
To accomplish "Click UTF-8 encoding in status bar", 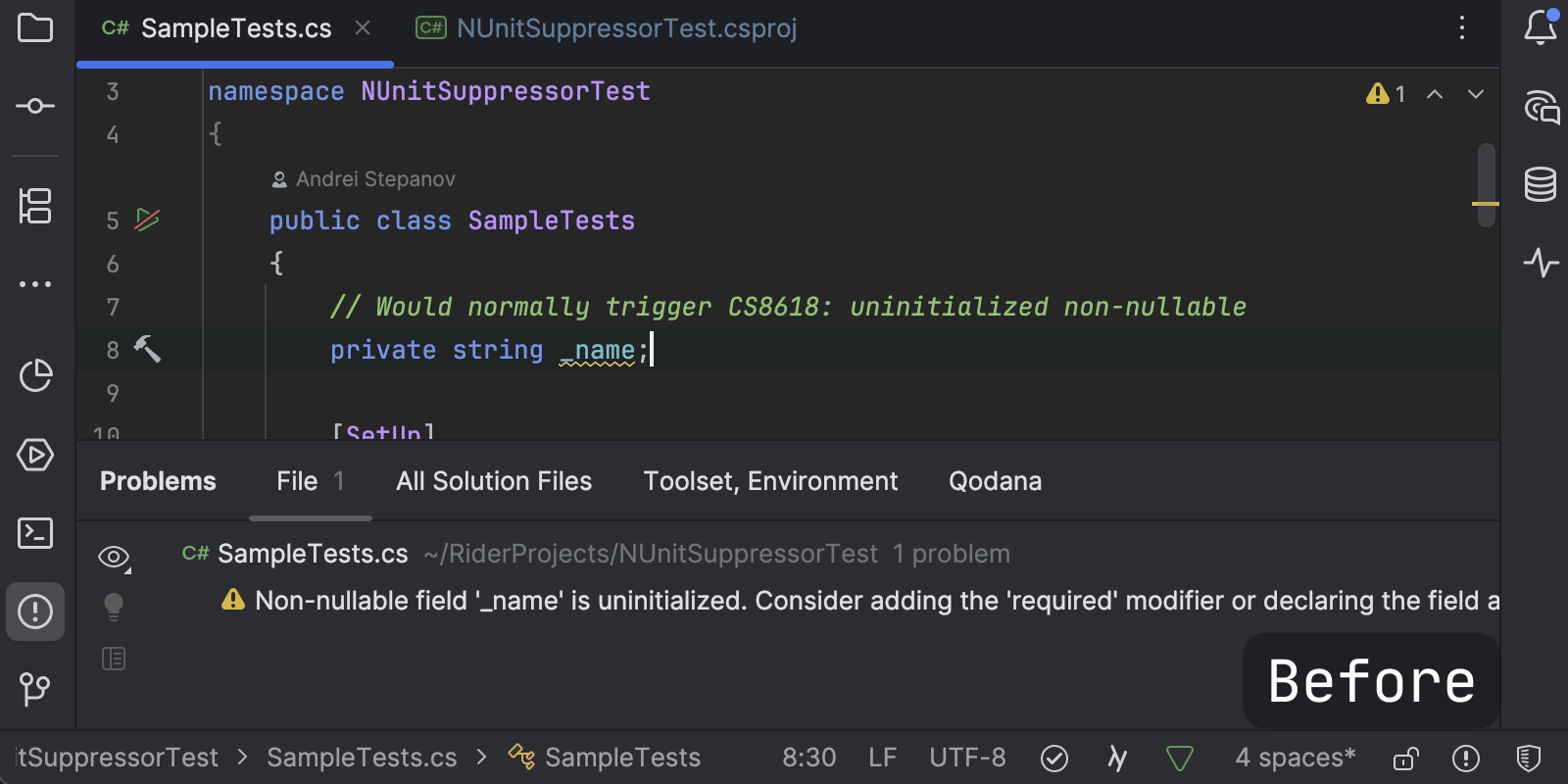I will pos(967,758).
